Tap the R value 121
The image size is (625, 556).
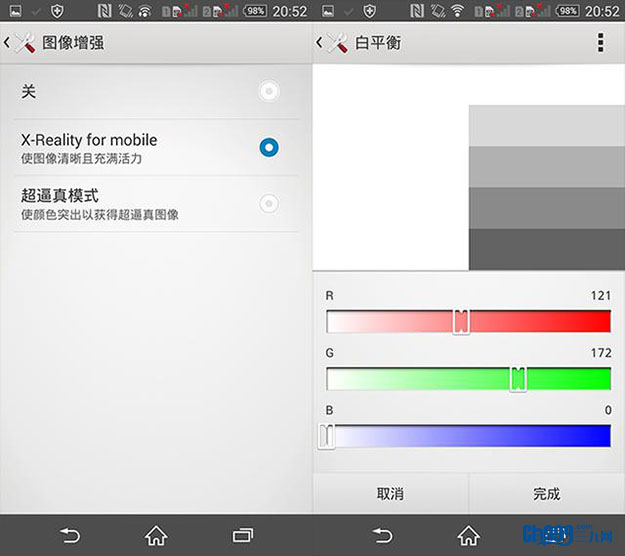click(x=601, y=296)
